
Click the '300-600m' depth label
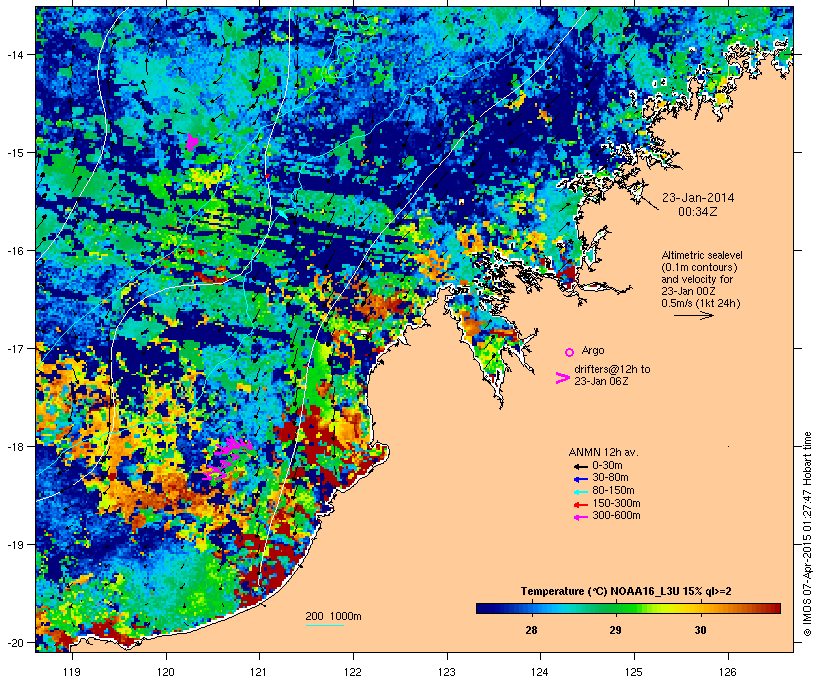tap(616, 516)
